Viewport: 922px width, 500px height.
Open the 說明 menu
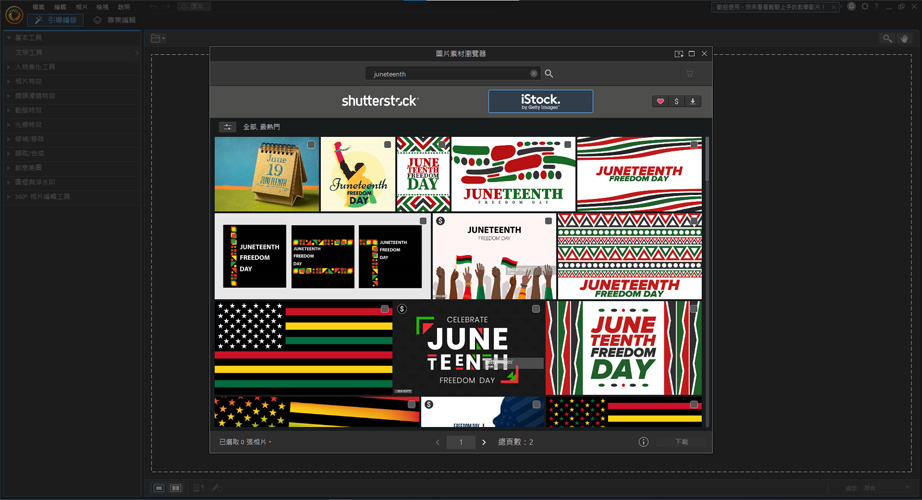coord(123,7)
